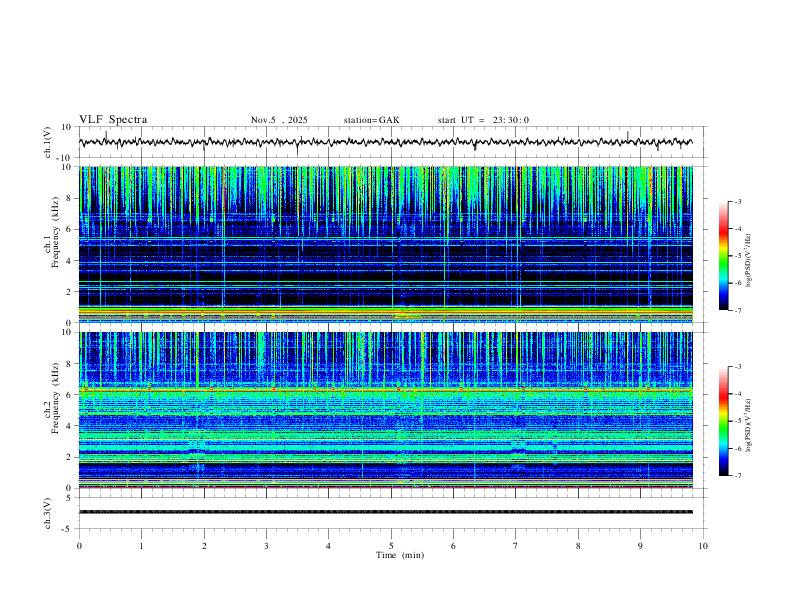
Task: Click time axis tick label "8"
Action: click(x=578, y=546)
